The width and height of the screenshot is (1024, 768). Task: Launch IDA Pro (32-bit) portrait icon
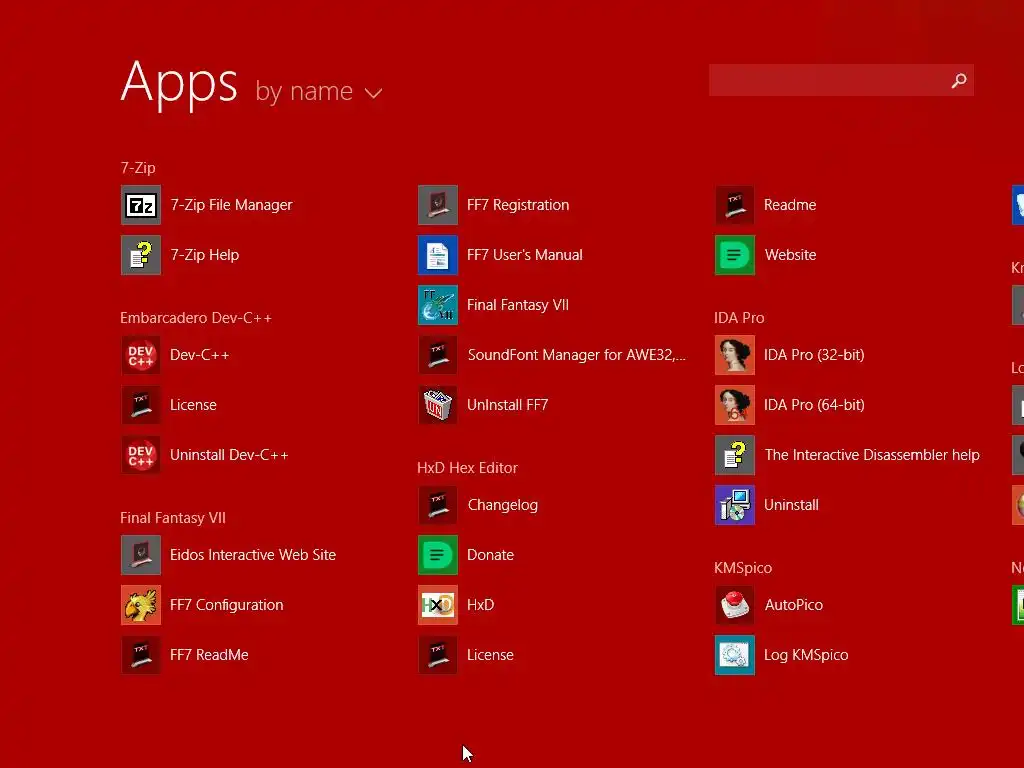click(x=735, y=355)
